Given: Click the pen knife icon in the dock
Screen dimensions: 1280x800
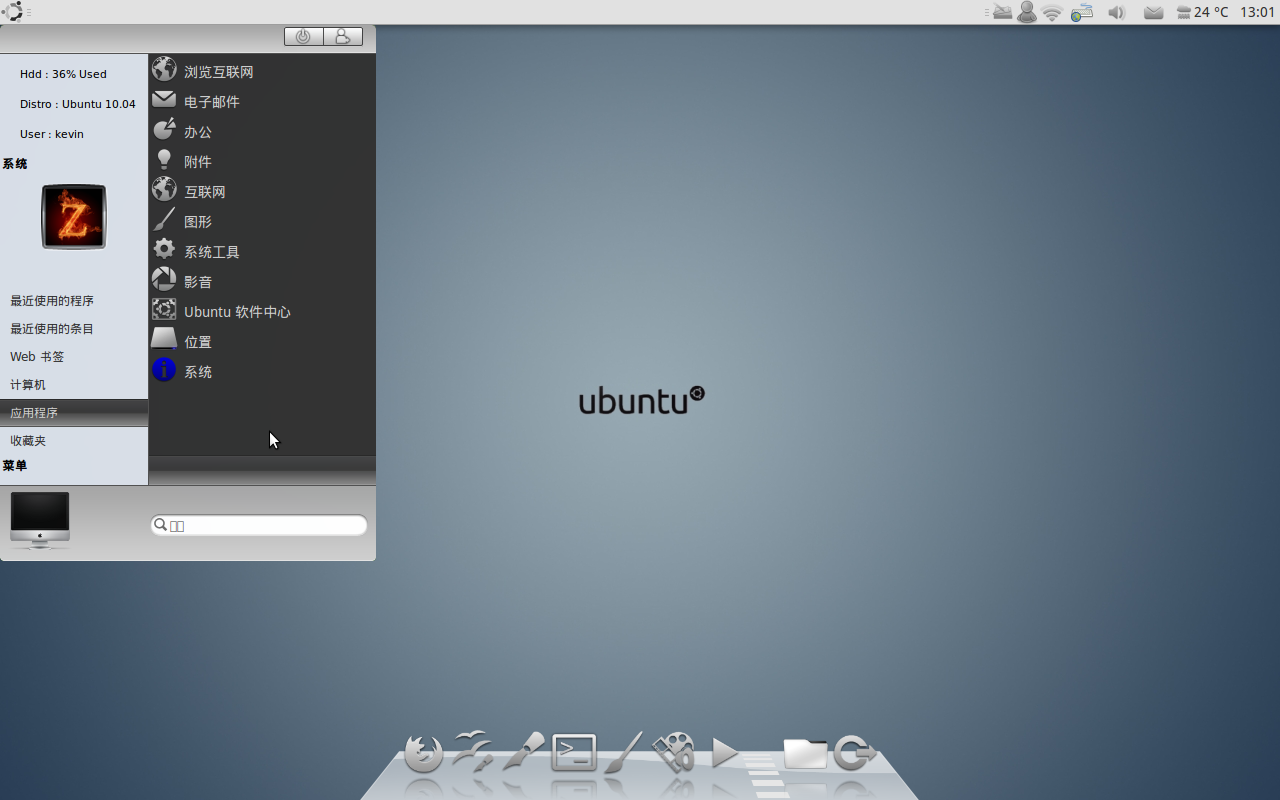Looking at the screenshot, I should click(523, 751).
